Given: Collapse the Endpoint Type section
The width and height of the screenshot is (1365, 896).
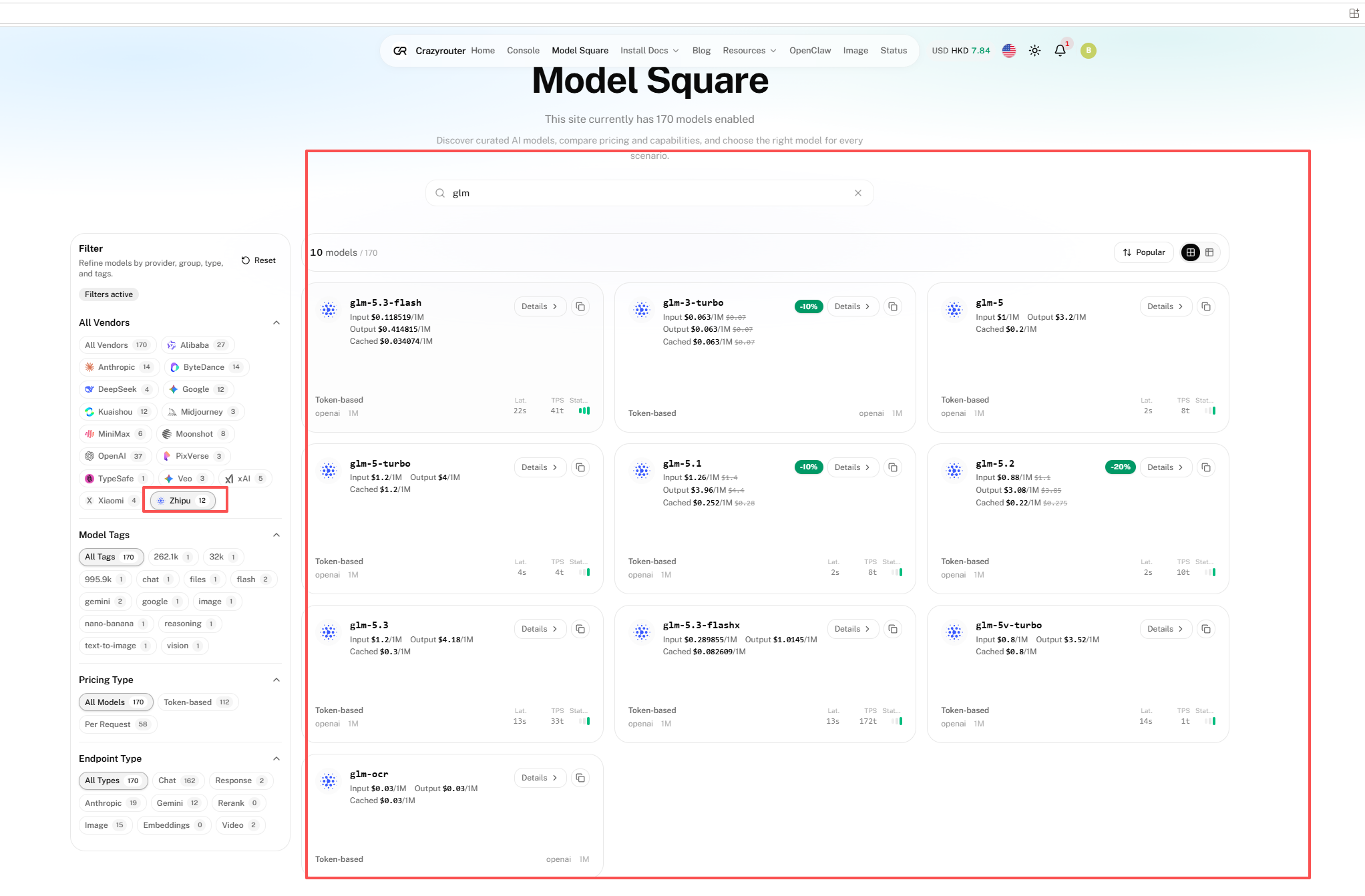Looking at the screenshot, I should 276,758.
